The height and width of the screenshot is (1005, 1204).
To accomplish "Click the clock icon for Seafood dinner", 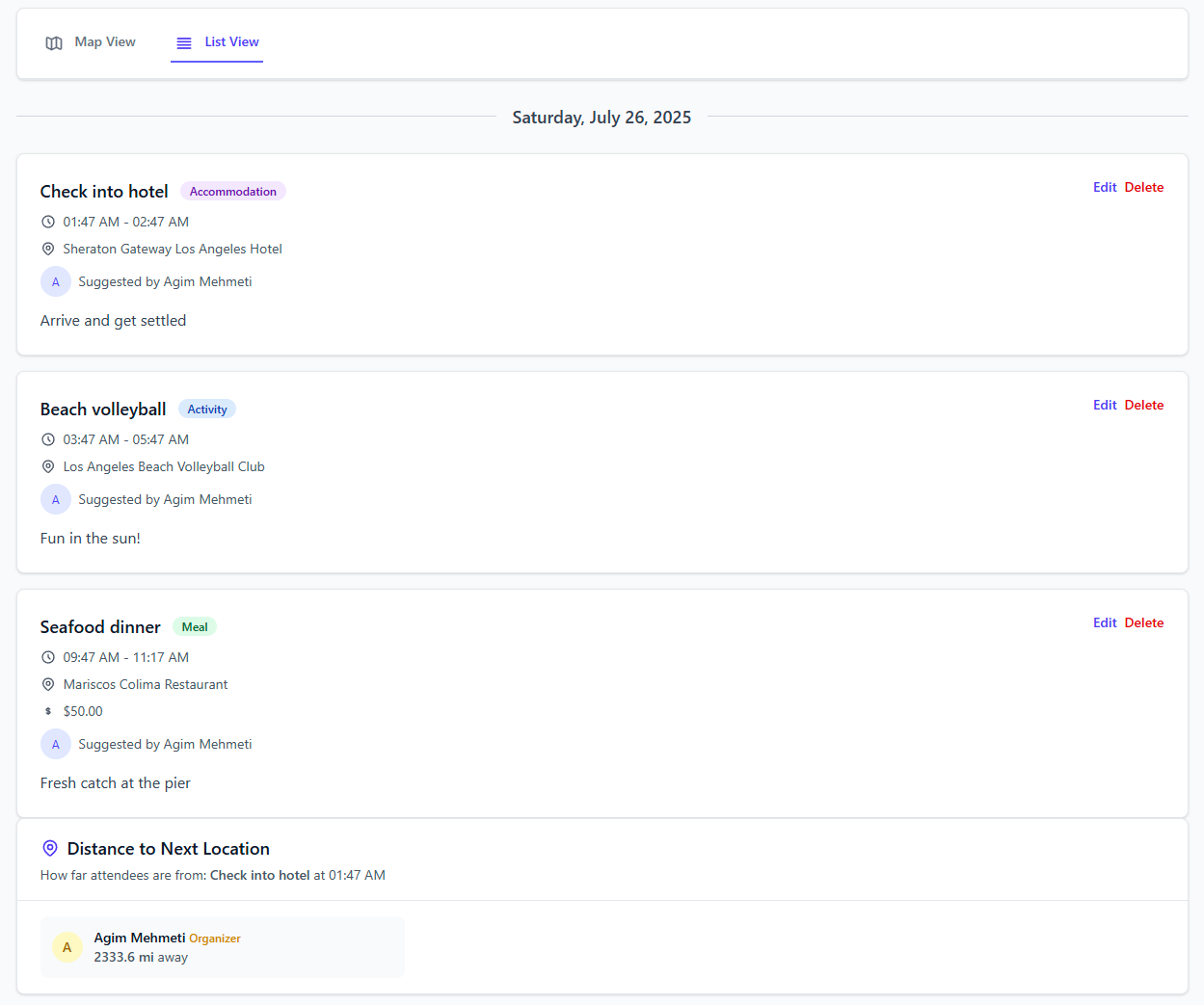I will tap(48, 657).
